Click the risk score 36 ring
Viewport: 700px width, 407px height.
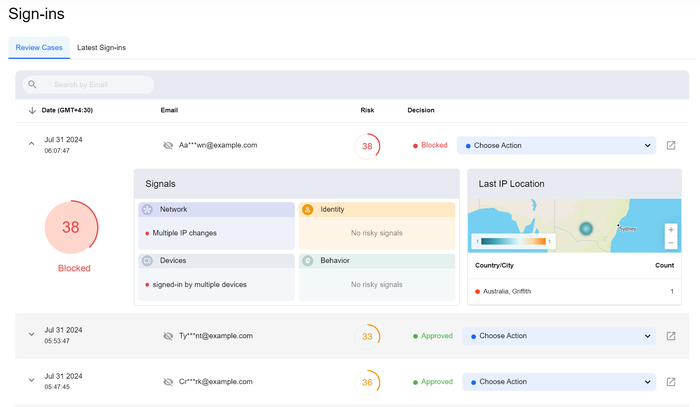click(x=367, y=382)
